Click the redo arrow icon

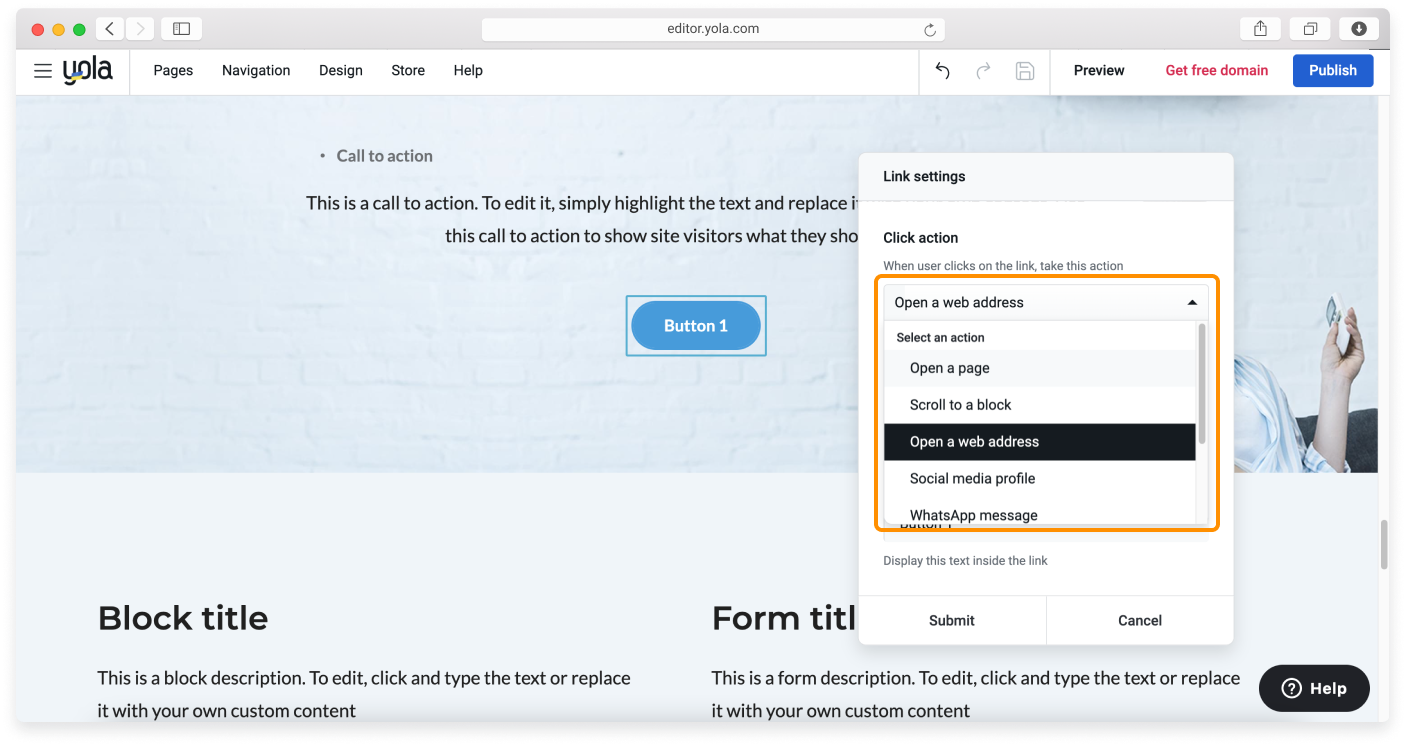pyautogui.click(x=983, y=71)
